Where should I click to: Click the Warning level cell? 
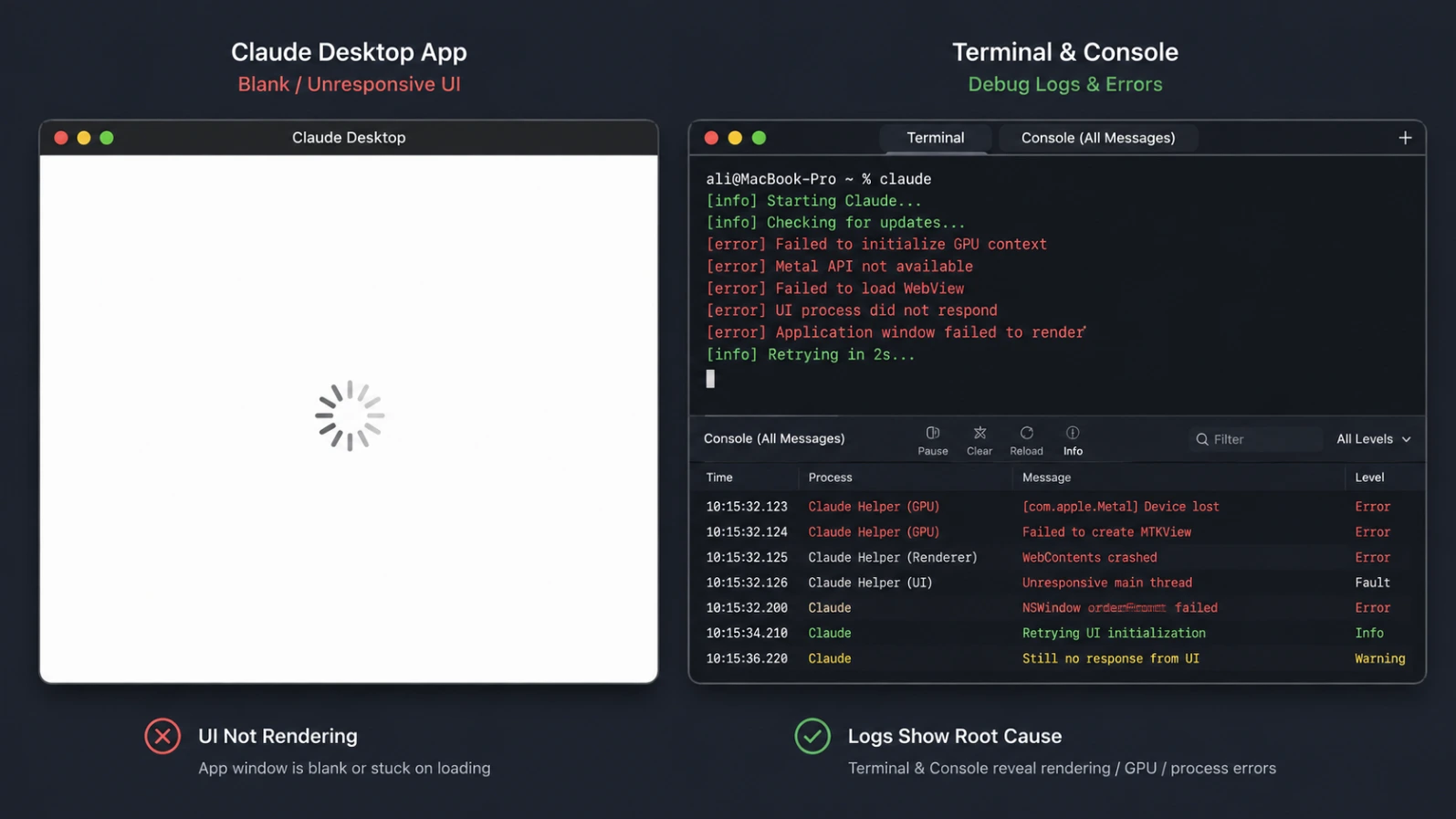(1379, 658)
